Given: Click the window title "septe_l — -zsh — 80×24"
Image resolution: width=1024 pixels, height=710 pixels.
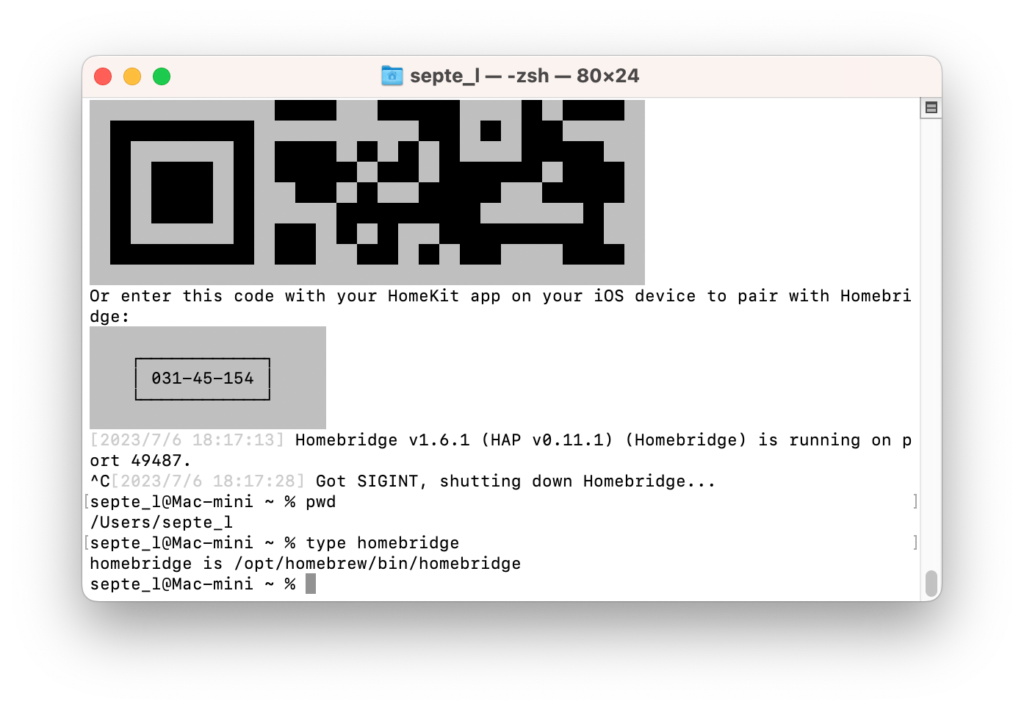Looking at the screenshot, I should 524,76.
